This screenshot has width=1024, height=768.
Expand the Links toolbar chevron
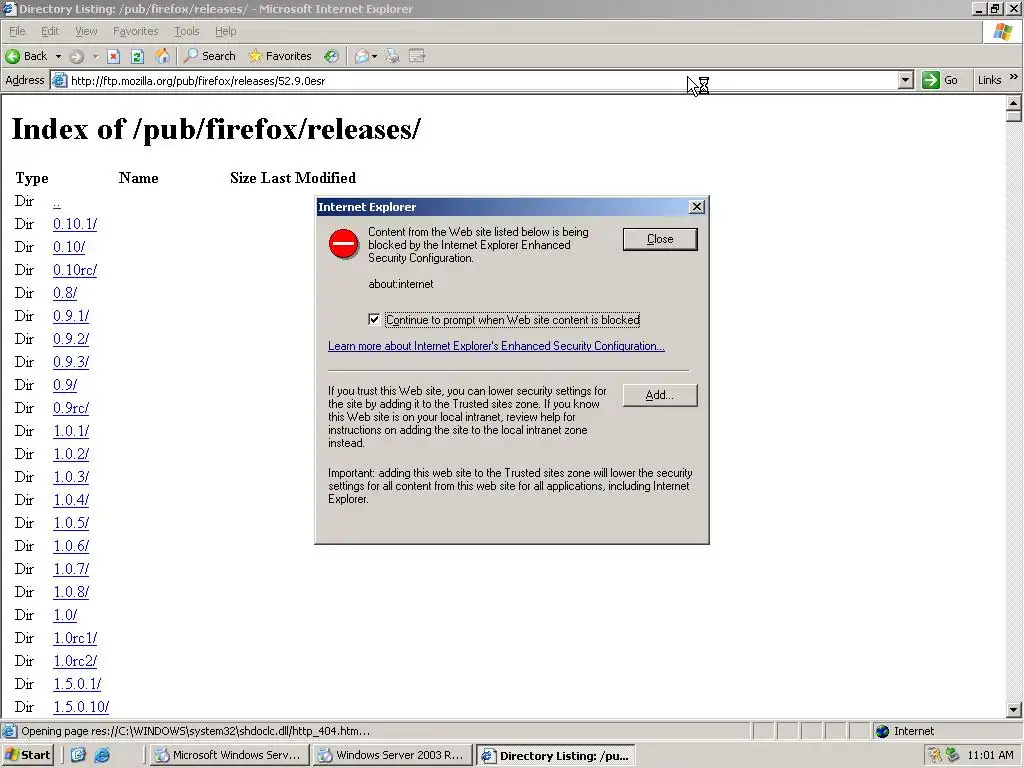1014,77
